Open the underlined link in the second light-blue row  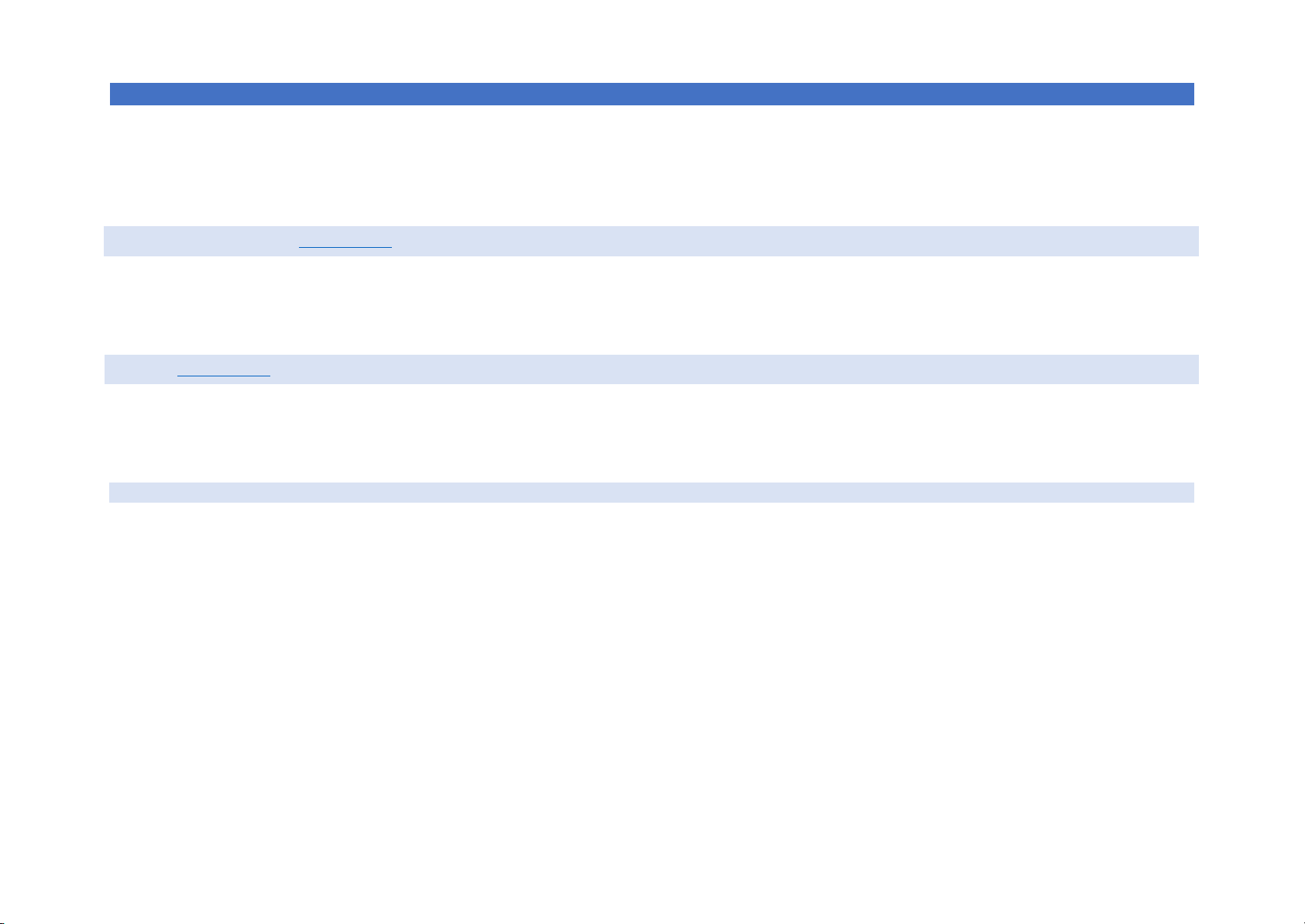pyautogui.click(x=224, y=372)
